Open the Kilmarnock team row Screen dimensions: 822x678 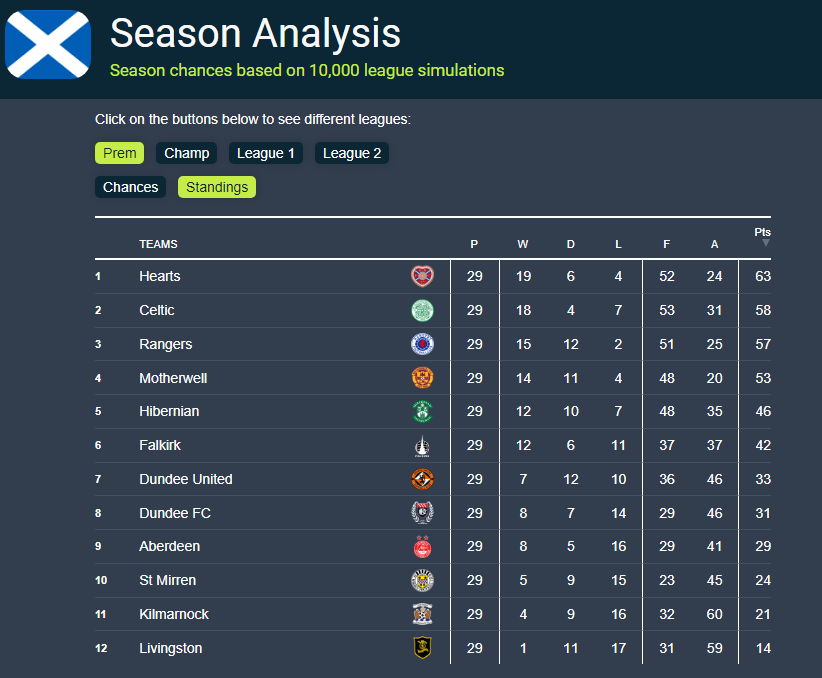coord(174,614)
